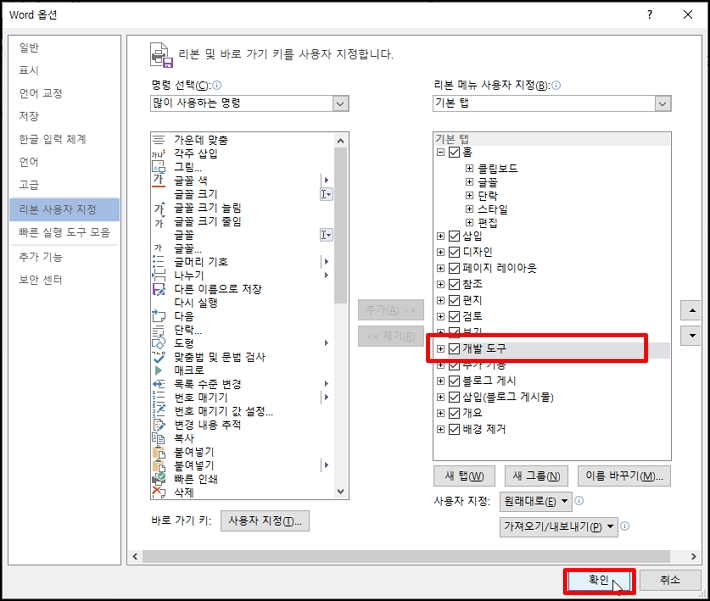Viewport: 710px width, 601px height.
Task: Click the command list scroll-up arrow
Action: [341, 141]
